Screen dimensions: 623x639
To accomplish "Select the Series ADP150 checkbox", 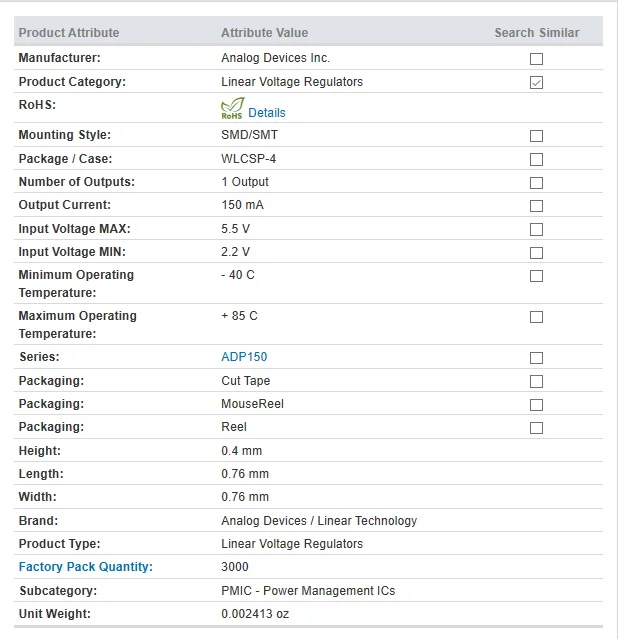I will pyautogui.click(x=536, y=358).
